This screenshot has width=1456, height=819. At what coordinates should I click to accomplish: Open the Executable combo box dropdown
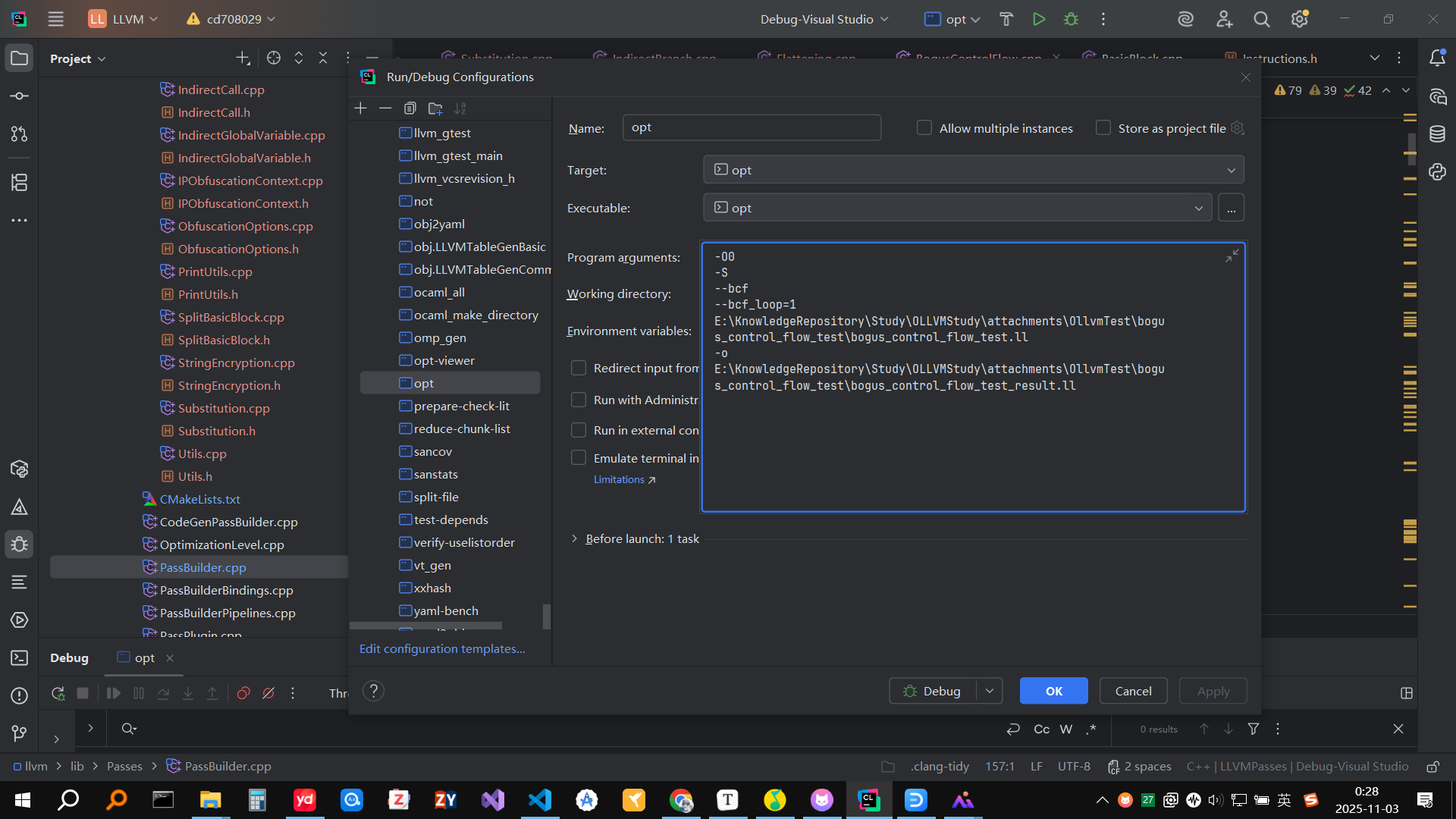click(x=1198, y=208)
